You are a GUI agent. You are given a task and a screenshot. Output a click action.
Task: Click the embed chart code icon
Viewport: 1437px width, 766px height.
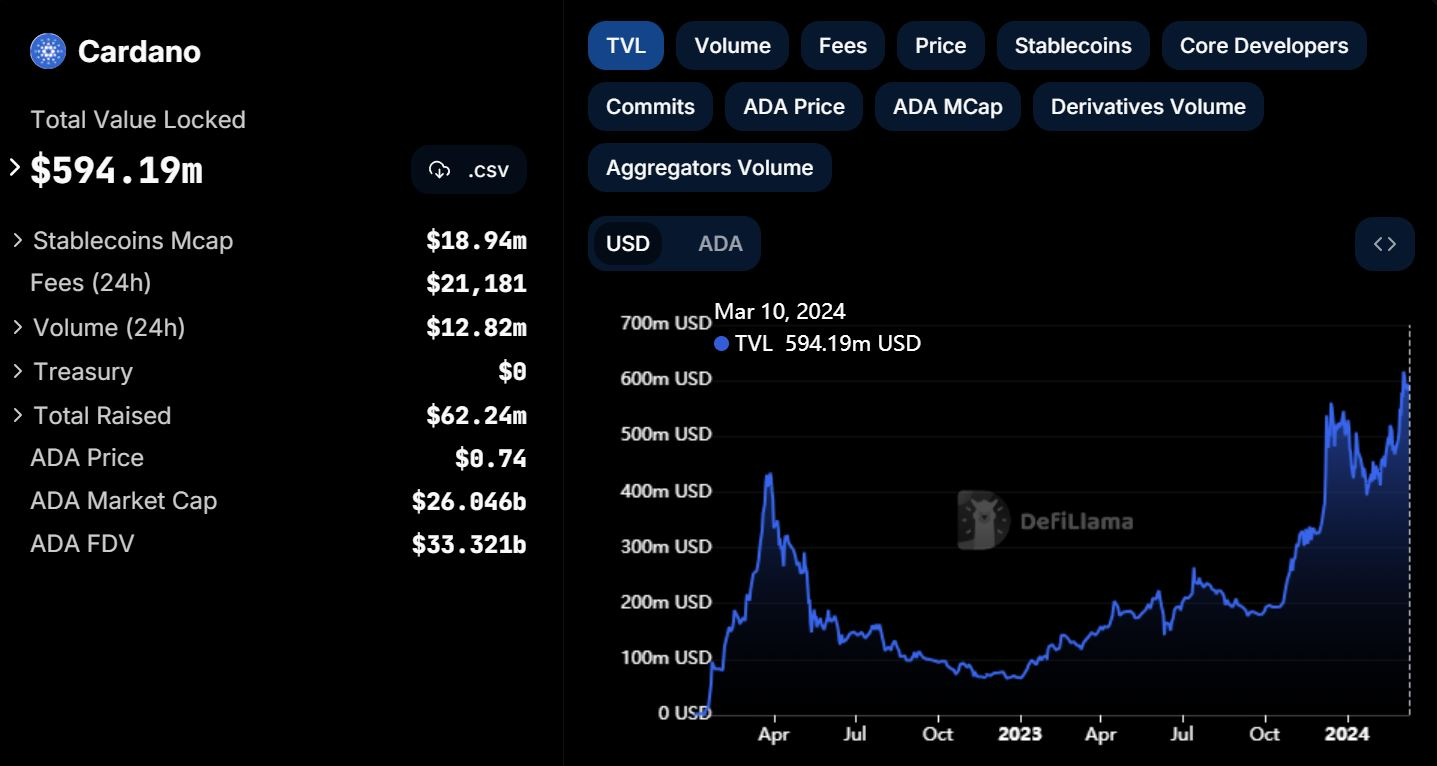point(1385,244)
